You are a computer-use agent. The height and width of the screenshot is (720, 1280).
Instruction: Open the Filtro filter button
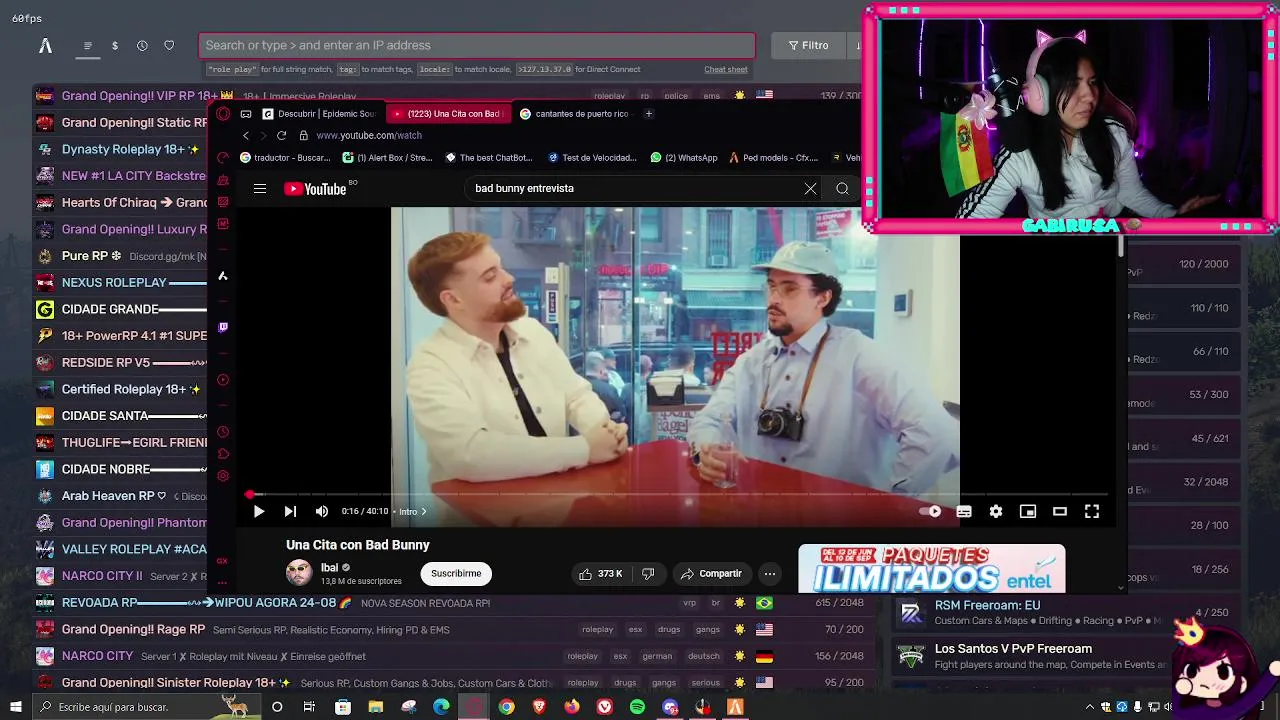point(808,45)
